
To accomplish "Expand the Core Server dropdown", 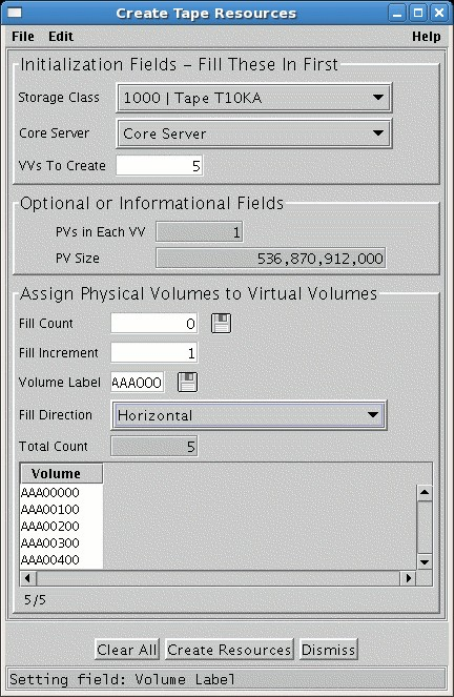I will tap(254, 133).
